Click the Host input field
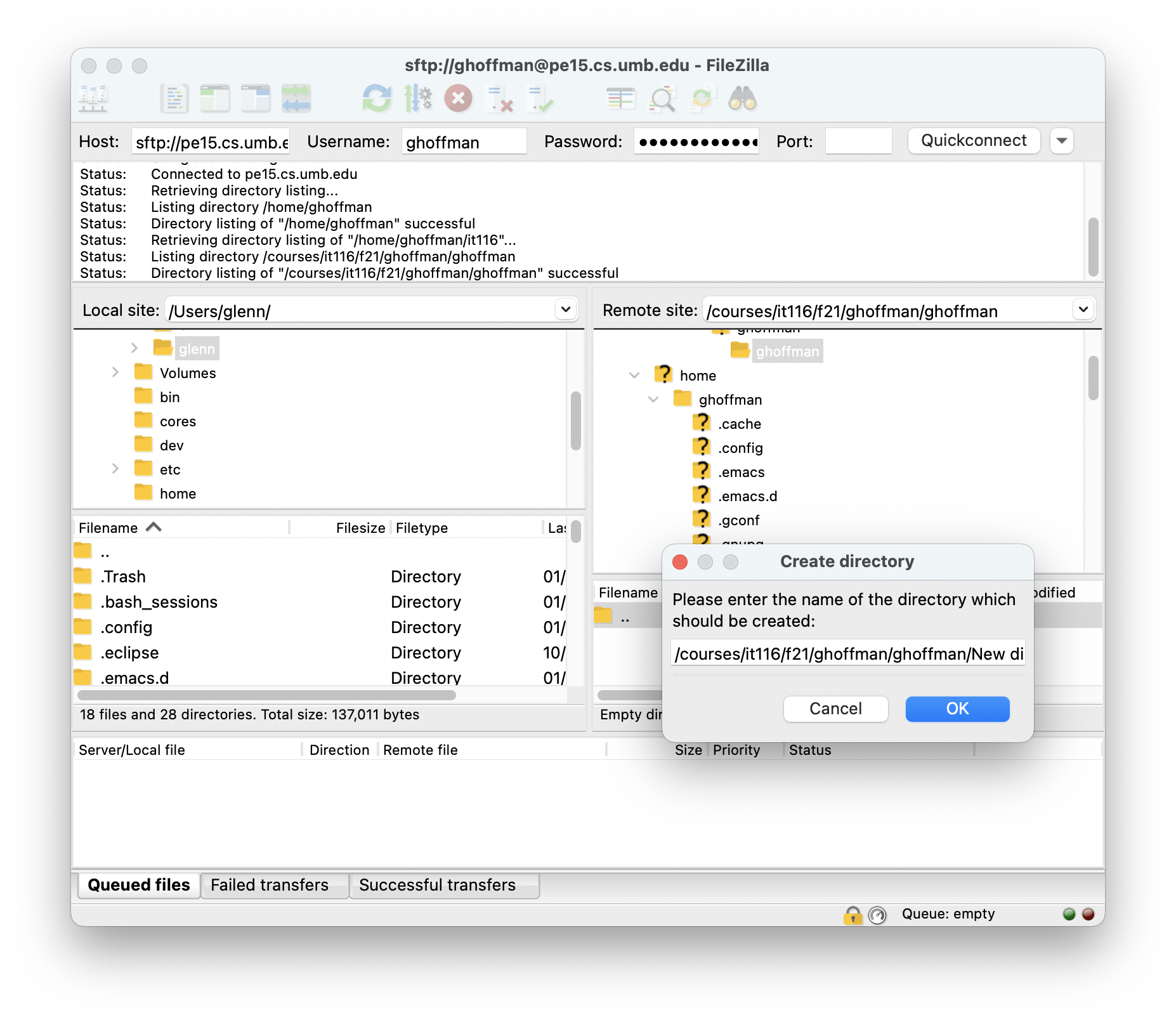 [x=211, y=141]
